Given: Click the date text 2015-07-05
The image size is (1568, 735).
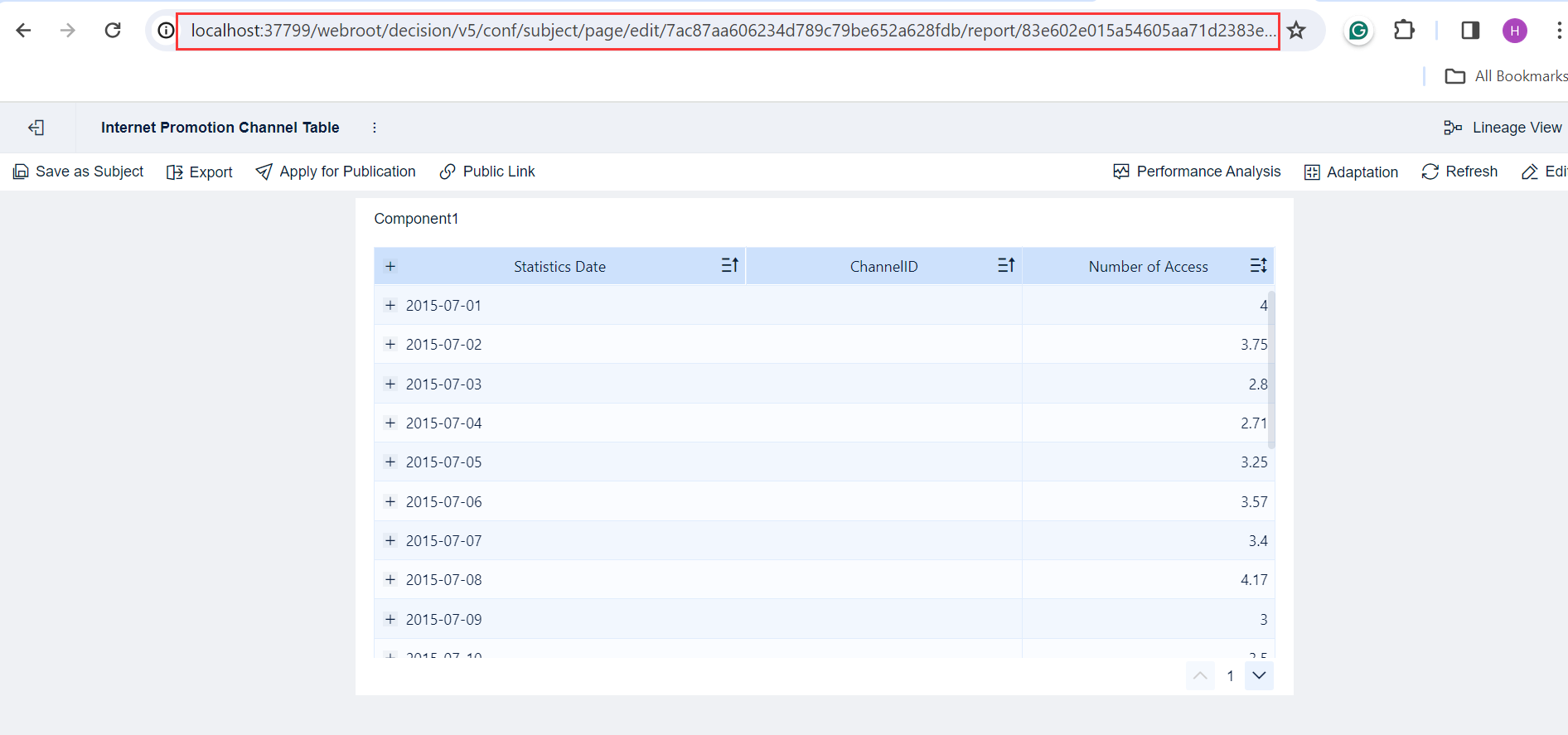Looking at the screenshot, I should coord(443,462).
